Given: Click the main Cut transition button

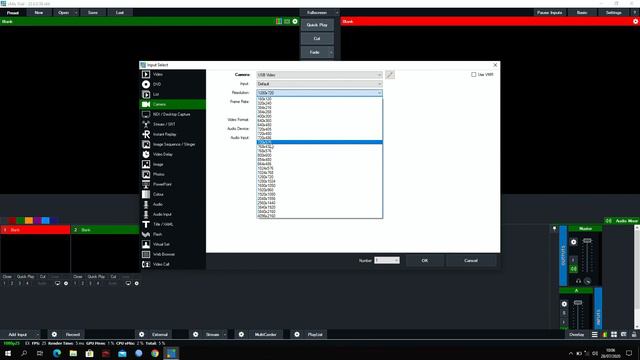Looking at the screenshot, I should pos(317,38).
